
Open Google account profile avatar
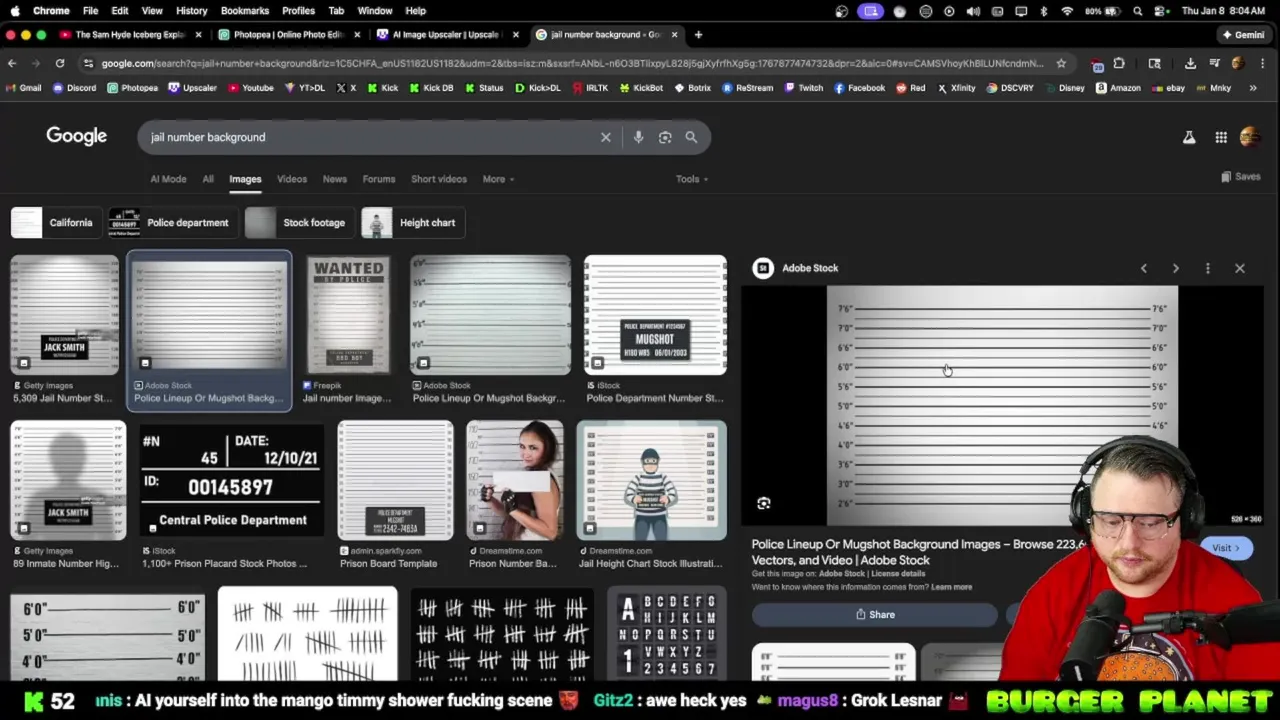pyautogui.click(x=1250, y=137)
